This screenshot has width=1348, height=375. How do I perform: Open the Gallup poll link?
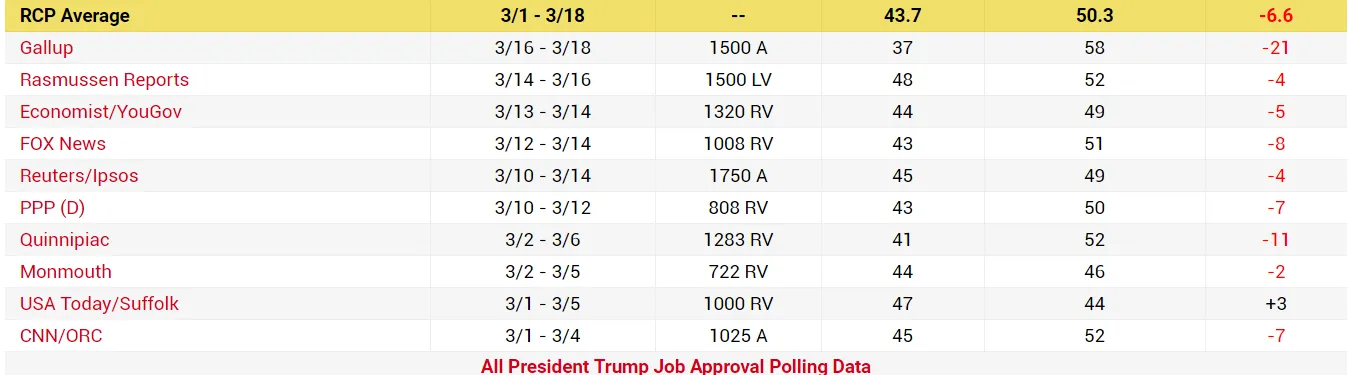[46, 48]
